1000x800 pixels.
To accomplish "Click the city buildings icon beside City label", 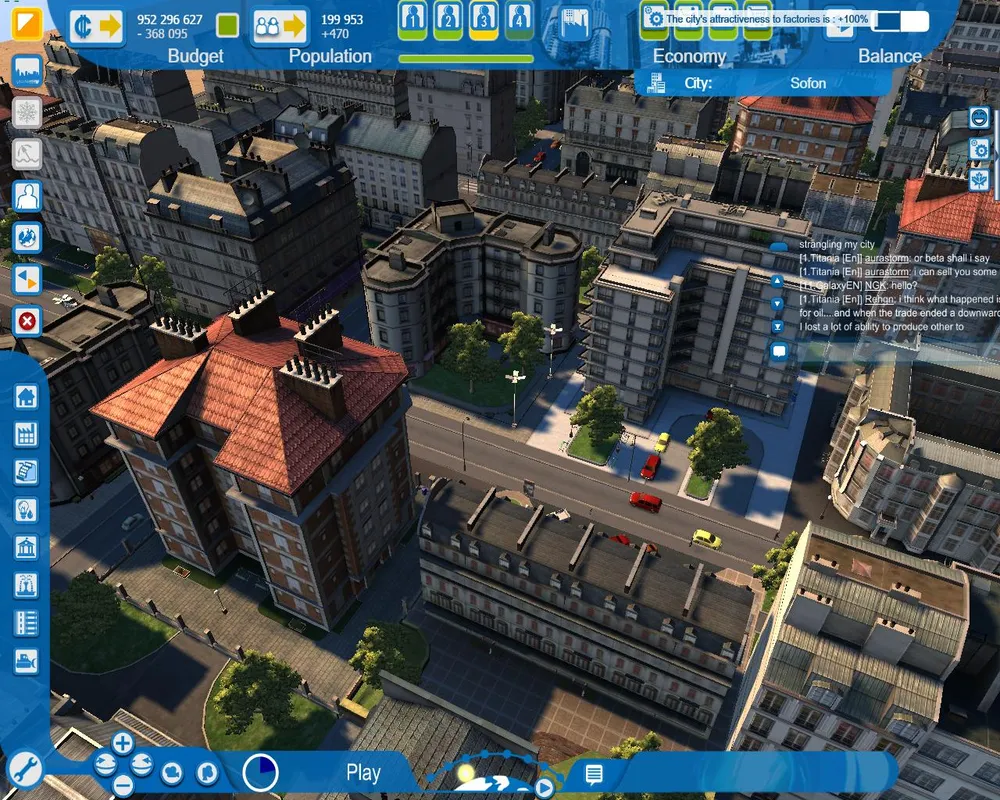I will 656,84.
